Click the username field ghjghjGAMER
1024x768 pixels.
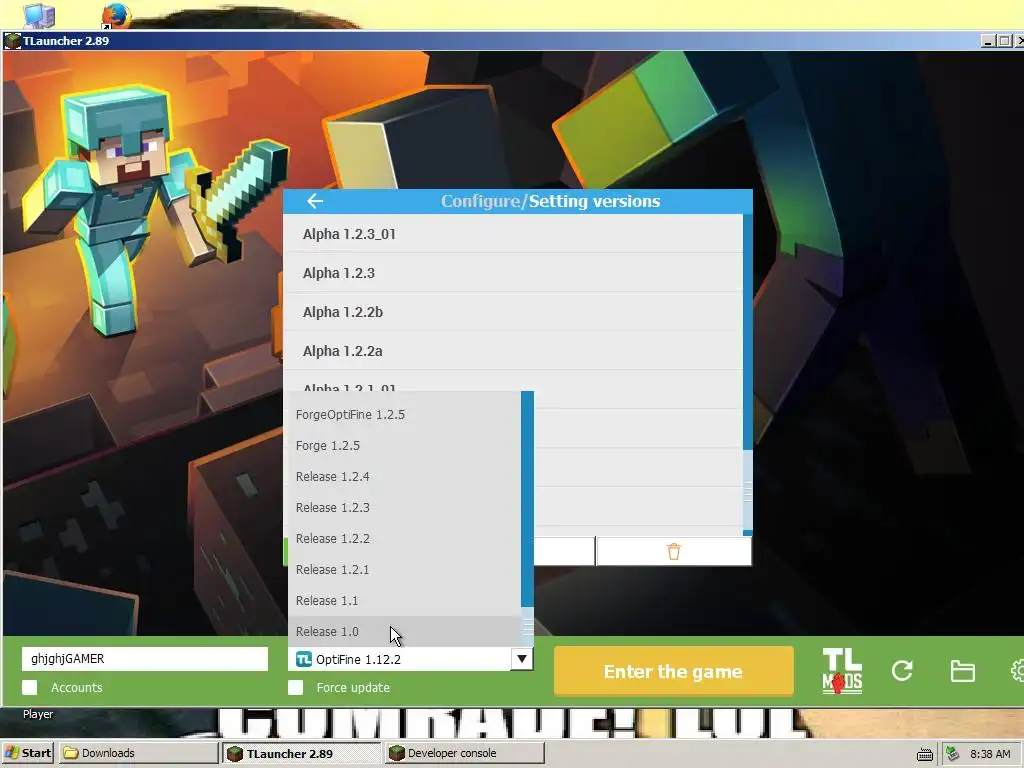[145, 658]
